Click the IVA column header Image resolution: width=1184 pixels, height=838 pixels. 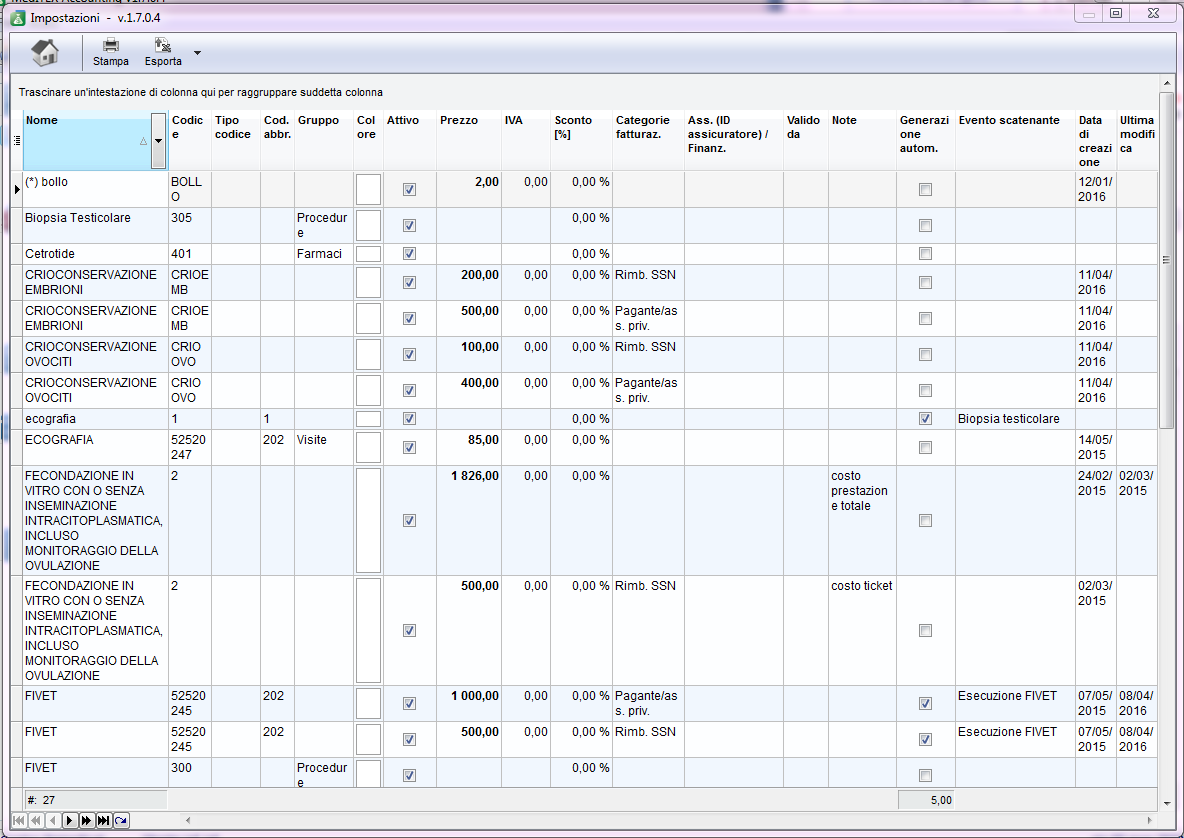coord(526,140)
